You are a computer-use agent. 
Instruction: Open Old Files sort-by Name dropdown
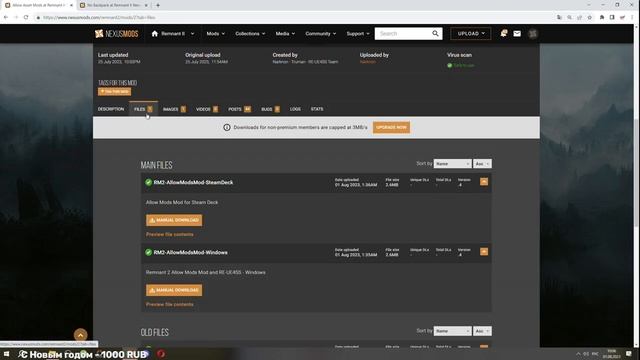click(x=452, y=331)
